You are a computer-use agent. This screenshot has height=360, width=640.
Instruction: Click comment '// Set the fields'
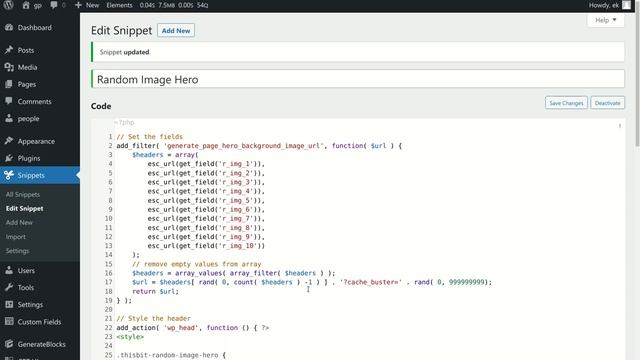pyautogui.click(x=149, y=136)
